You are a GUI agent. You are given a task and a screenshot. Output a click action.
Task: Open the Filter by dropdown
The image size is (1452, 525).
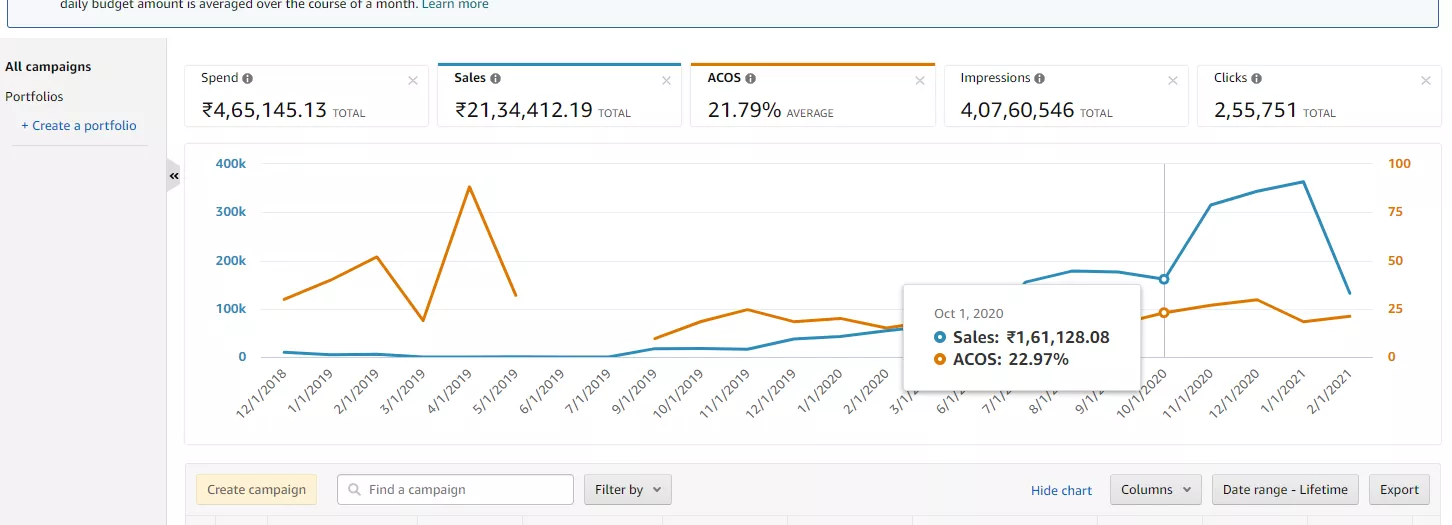pyautogui.click(x=627, y=490)
